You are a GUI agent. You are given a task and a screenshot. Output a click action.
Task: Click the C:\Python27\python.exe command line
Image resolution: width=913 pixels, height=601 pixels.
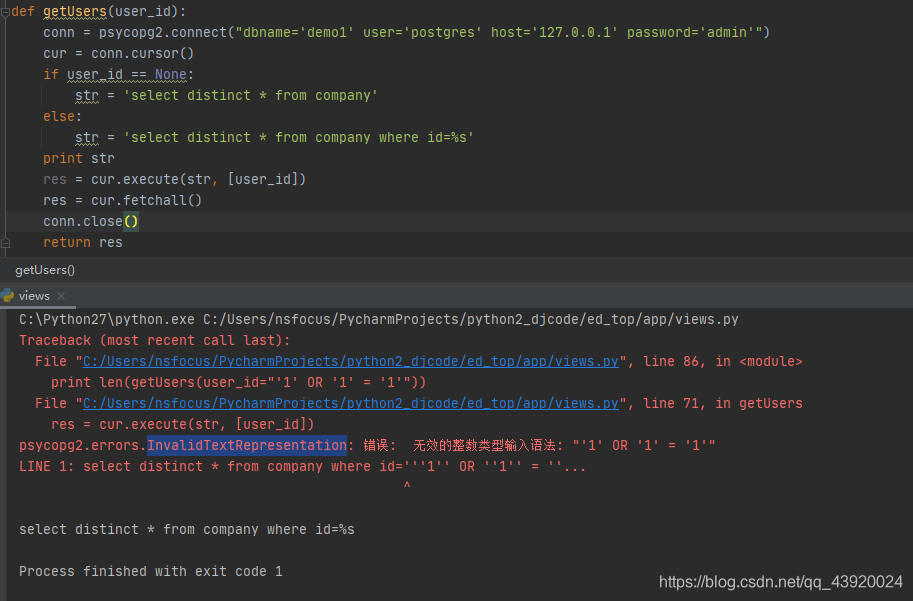(x=378, y=320)
